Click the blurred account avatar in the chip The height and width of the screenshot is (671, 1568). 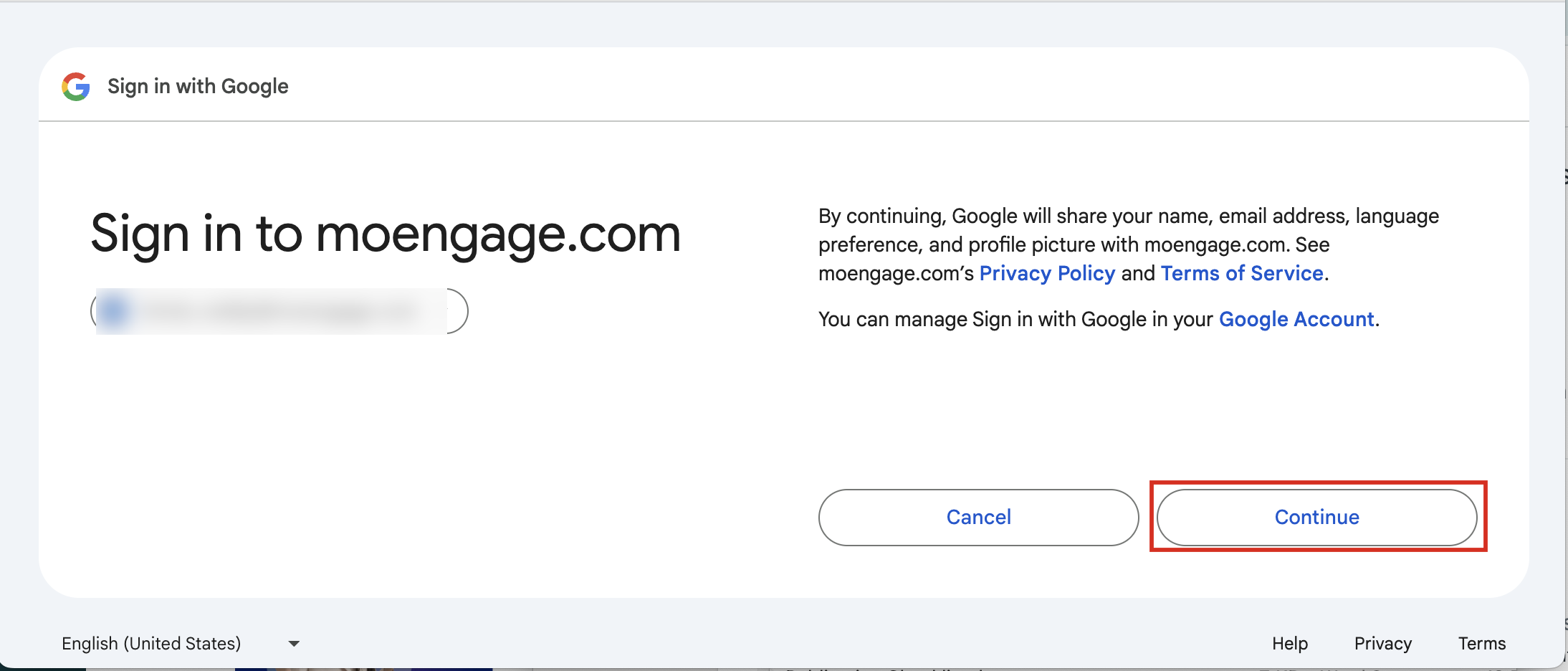[114, 311]
